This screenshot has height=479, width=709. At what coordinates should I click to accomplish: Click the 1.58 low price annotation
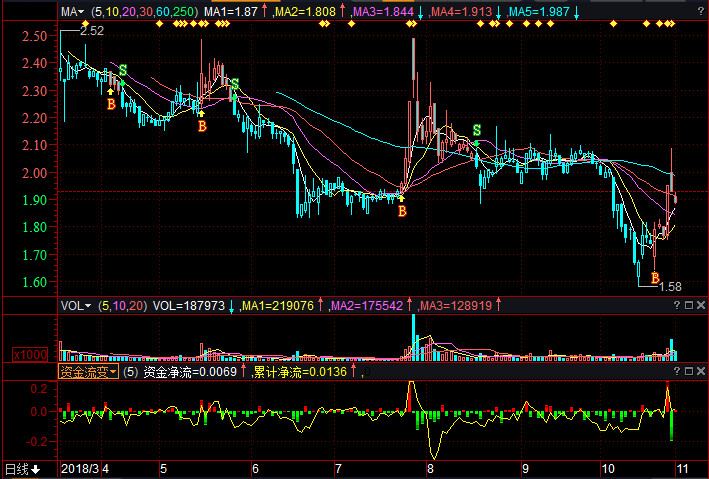(670, 287)
